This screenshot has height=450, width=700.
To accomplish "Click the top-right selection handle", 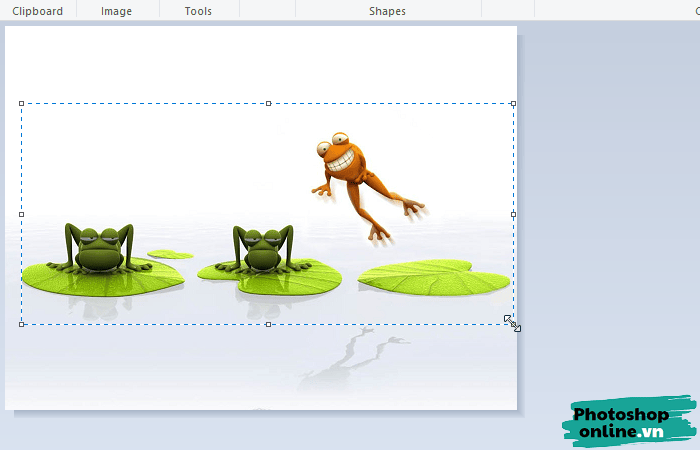I will [x=513, y=103].
